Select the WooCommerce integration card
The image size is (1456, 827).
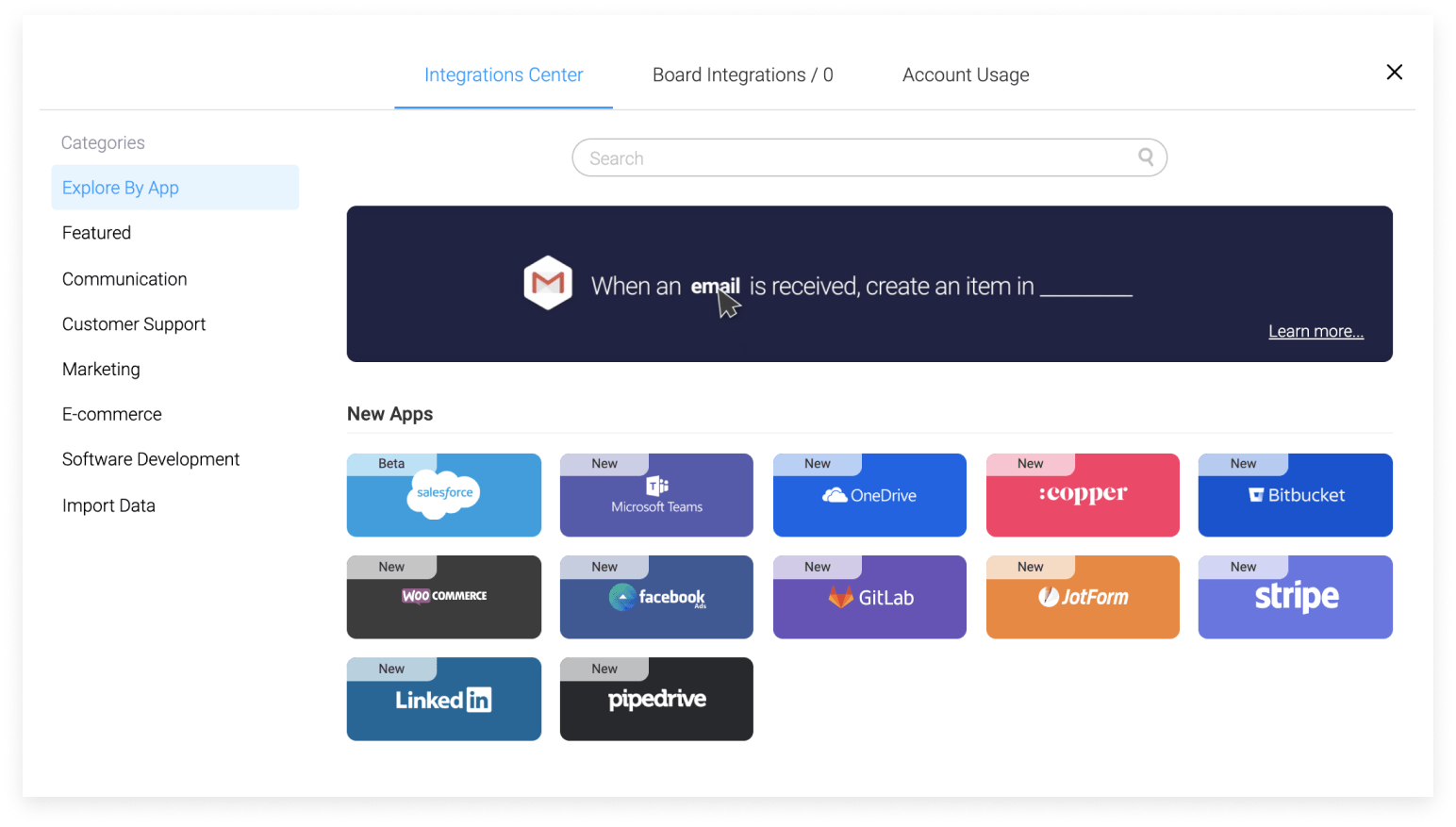click(x=444, y=597)
